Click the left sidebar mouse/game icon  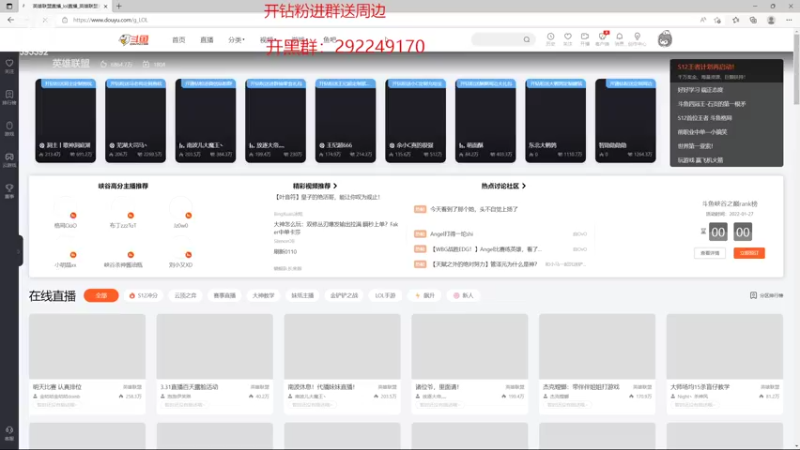[9, 128]
